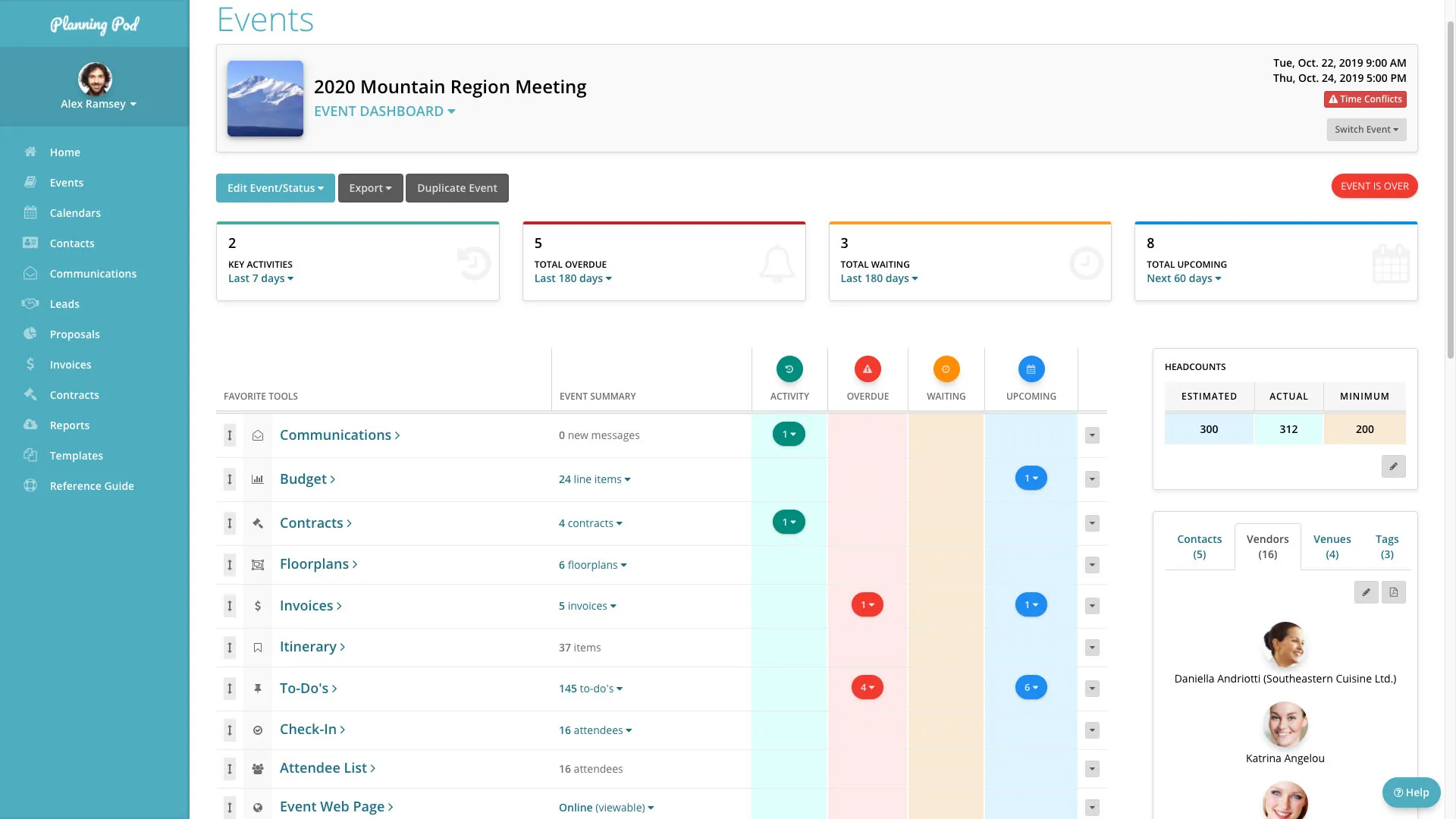The width and height of the screenshot is (1456, 819).
Task: Click the Duplicate Event button
Action: tap(457, 188)
